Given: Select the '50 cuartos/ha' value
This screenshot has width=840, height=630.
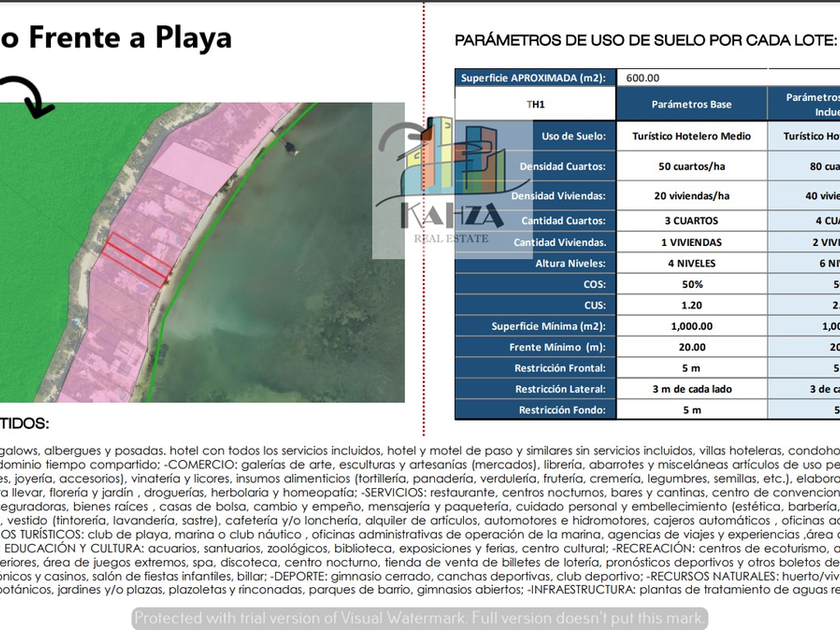Looking at the screenshot, I should point(692,166).
